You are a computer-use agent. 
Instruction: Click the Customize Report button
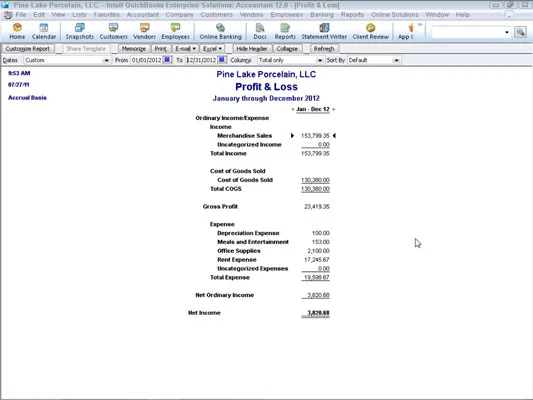click(28, 49)
